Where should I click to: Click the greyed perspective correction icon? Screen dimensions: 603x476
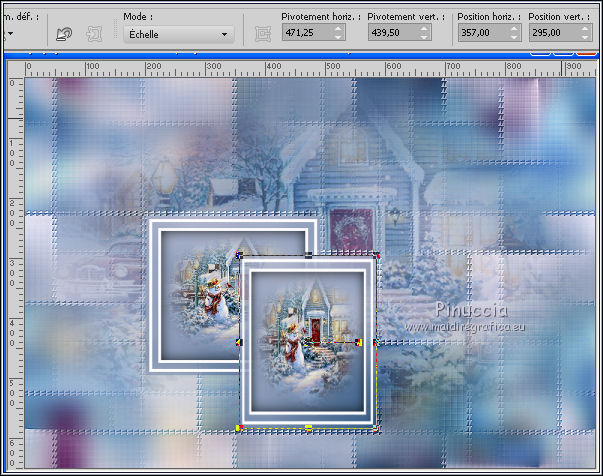click(94, 34)
